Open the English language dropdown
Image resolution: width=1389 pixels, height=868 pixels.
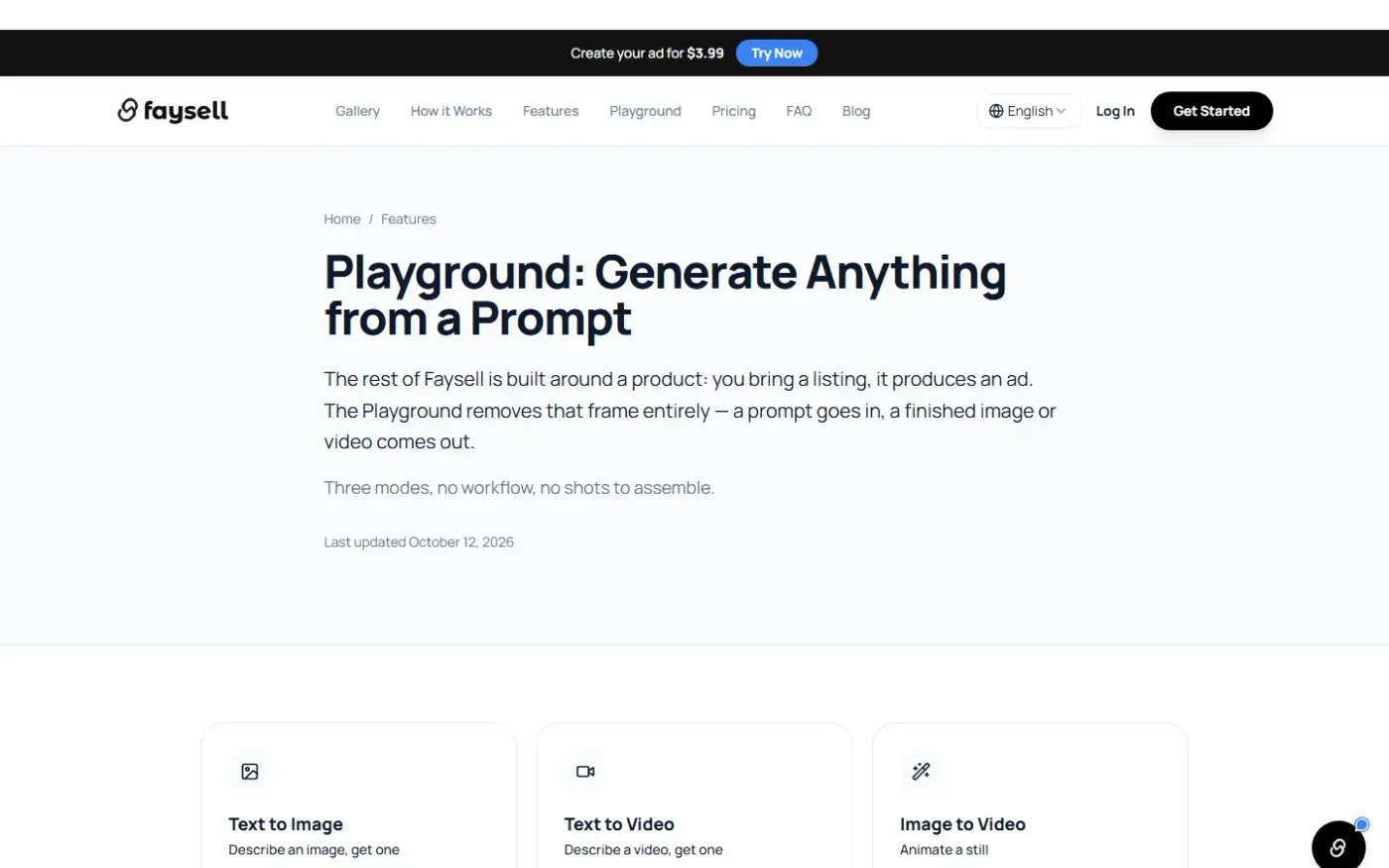[x=1028, y=111]
